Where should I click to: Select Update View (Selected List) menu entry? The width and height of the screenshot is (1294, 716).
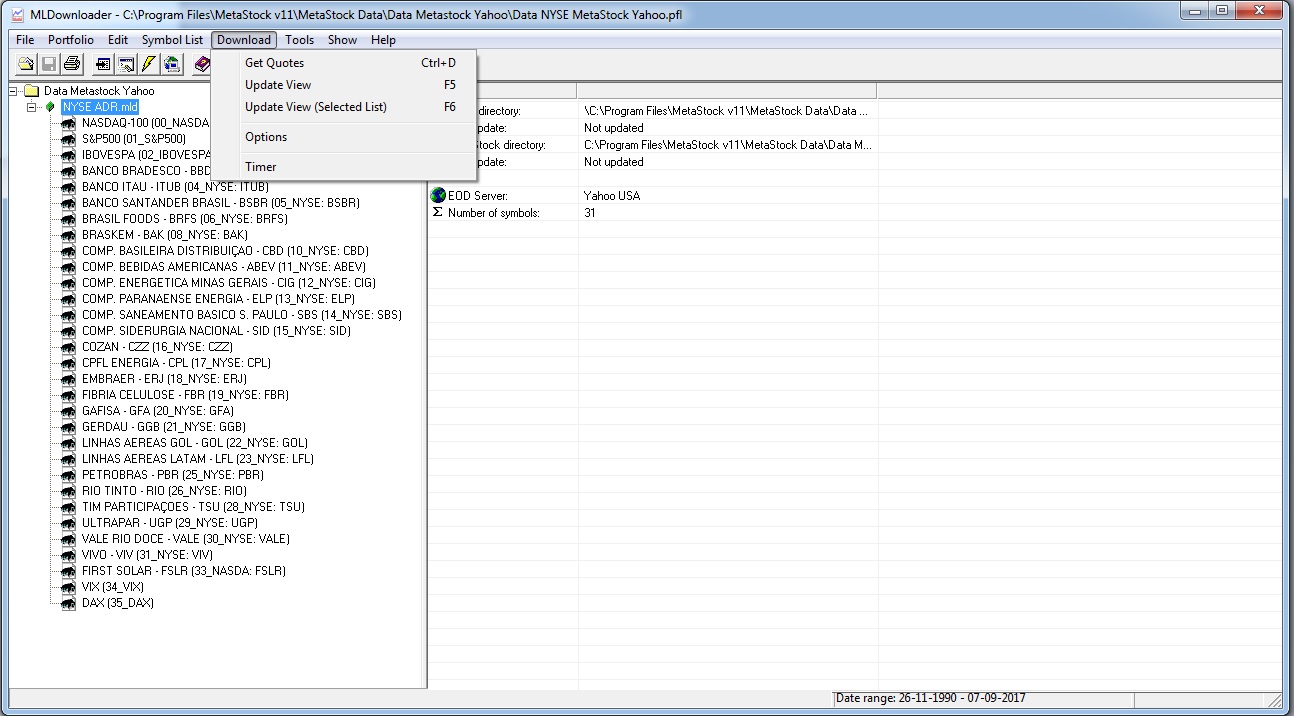[315, 107]
